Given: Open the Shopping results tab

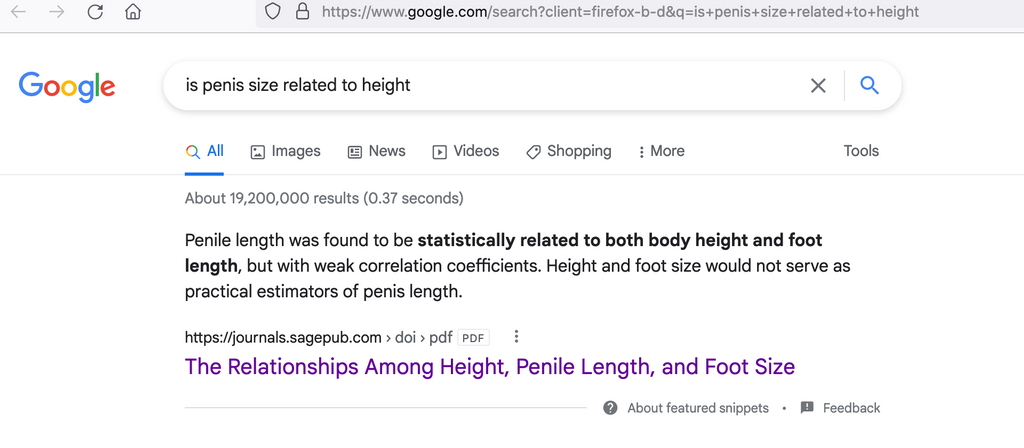Looking at the screenshot, I should coord(569,152).
